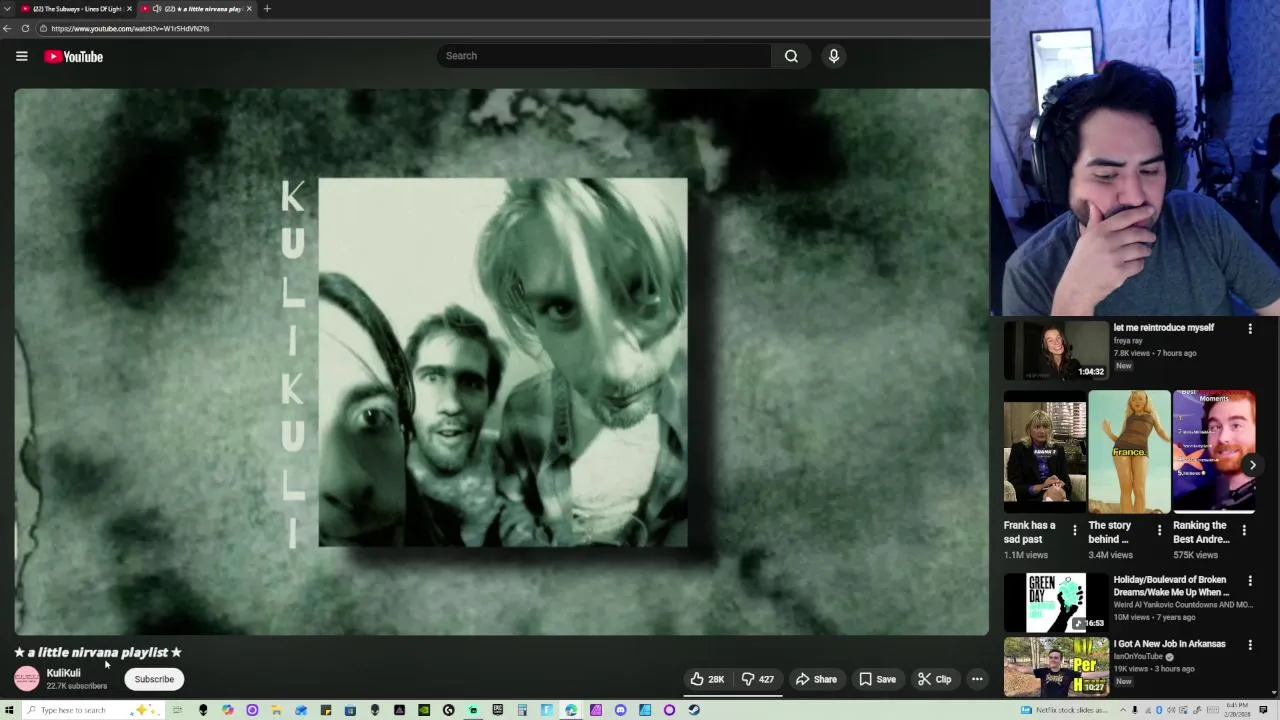This screenshot has width=1280, height=720.
Task: Select the 'a little nirvana playlist' browser tab
Action: pos(195,9)
